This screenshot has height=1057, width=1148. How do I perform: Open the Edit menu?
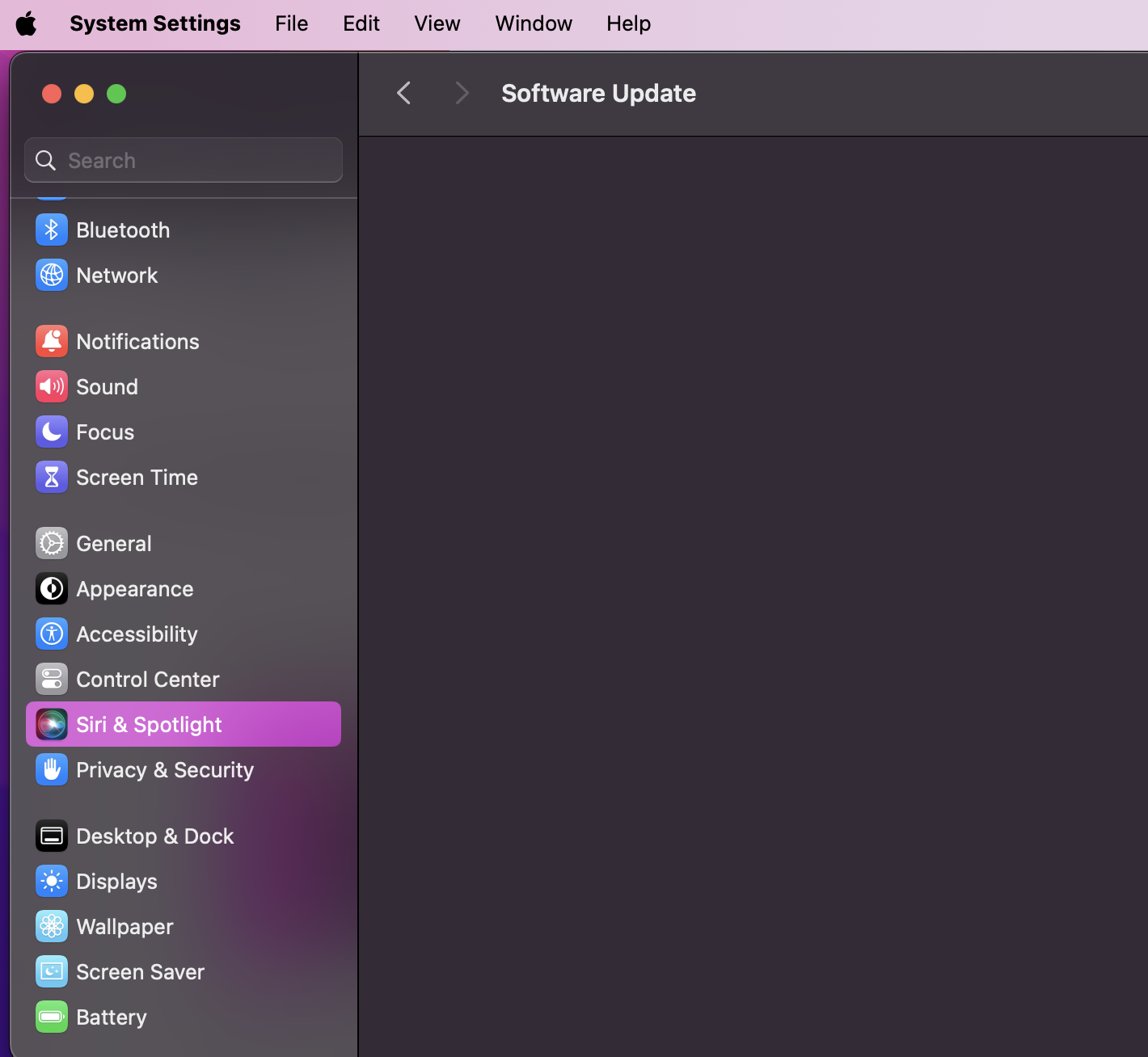pos(361,23)
